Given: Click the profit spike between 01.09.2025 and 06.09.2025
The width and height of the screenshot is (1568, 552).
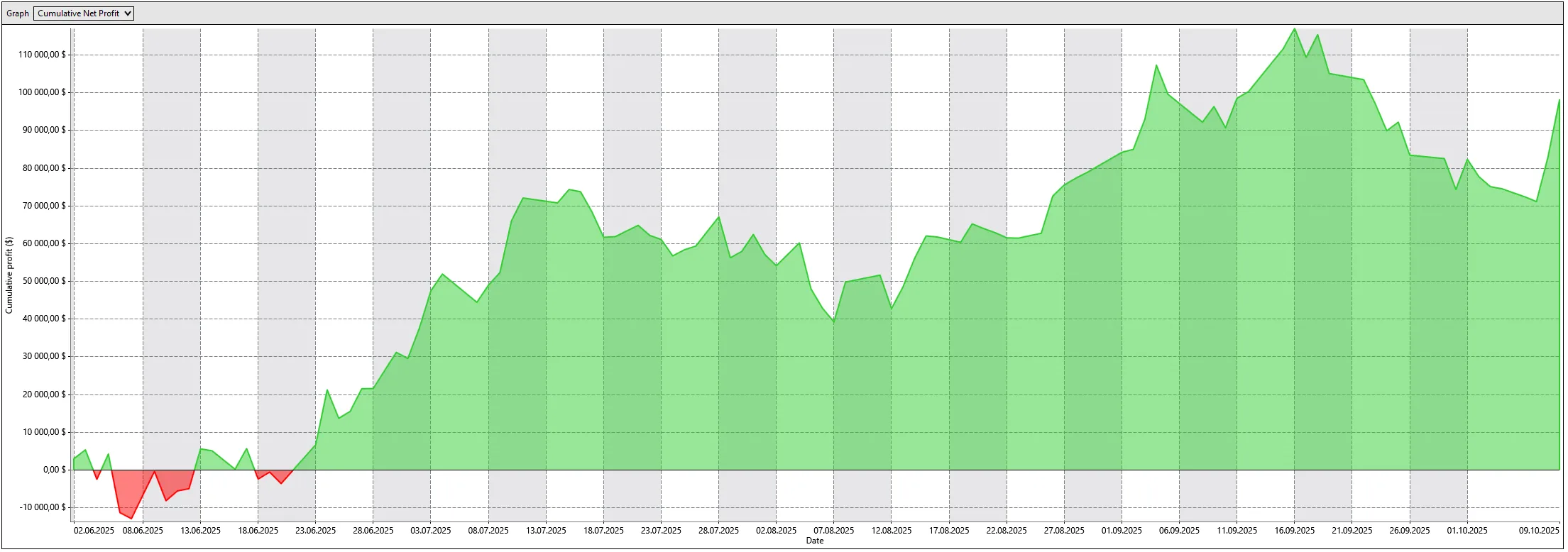Looking at the screenshot, I should [x=1156, y=67].
